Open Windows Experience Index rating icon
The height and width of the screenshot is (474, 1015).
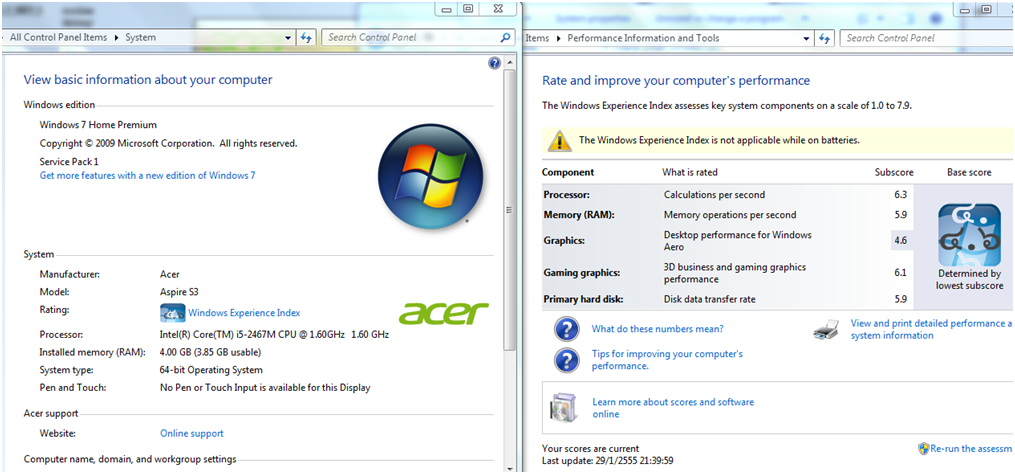tap(172, 313)
